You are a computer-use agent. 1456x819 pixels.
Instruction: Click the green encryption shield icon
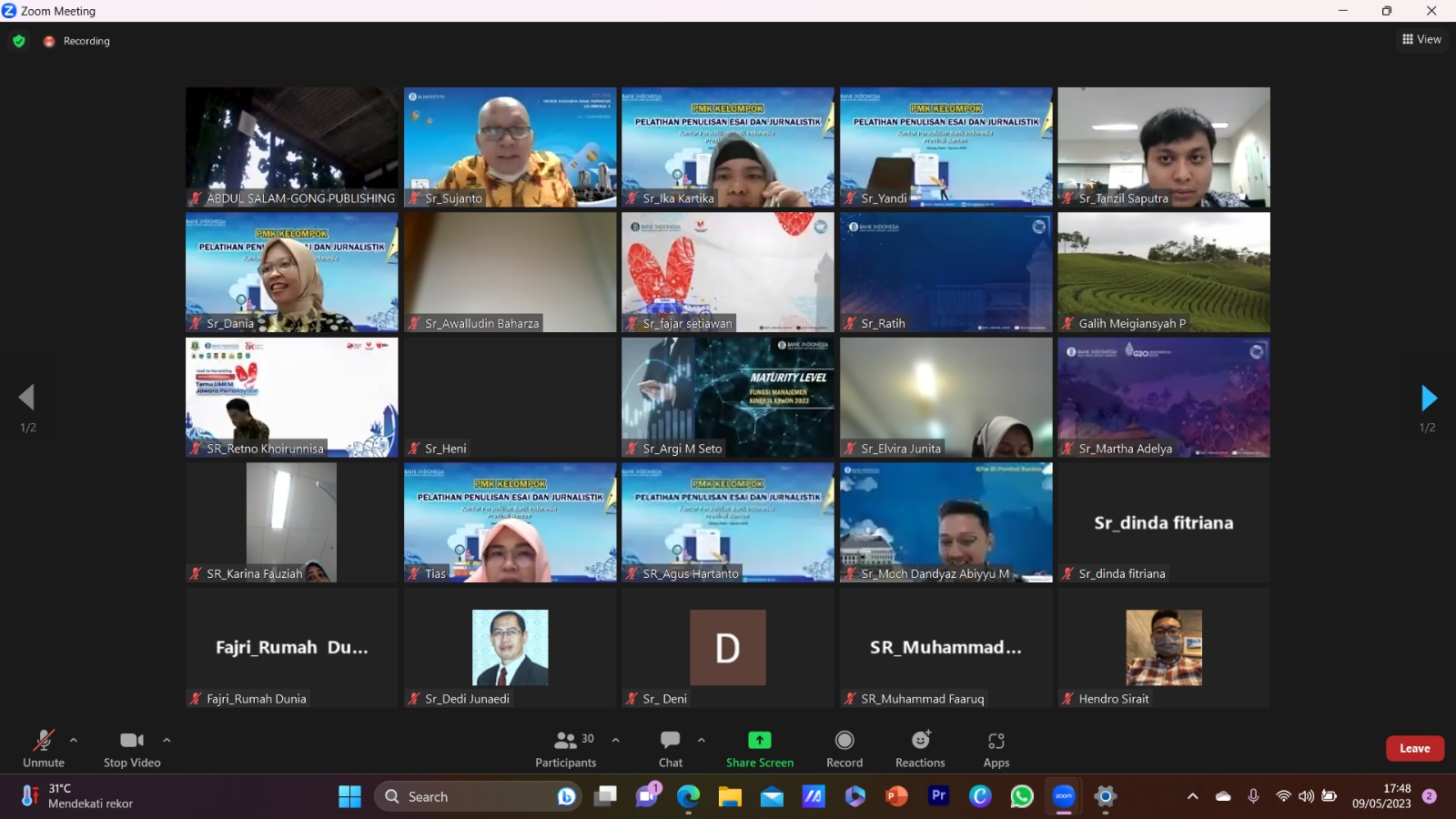(x=19, y=41)
